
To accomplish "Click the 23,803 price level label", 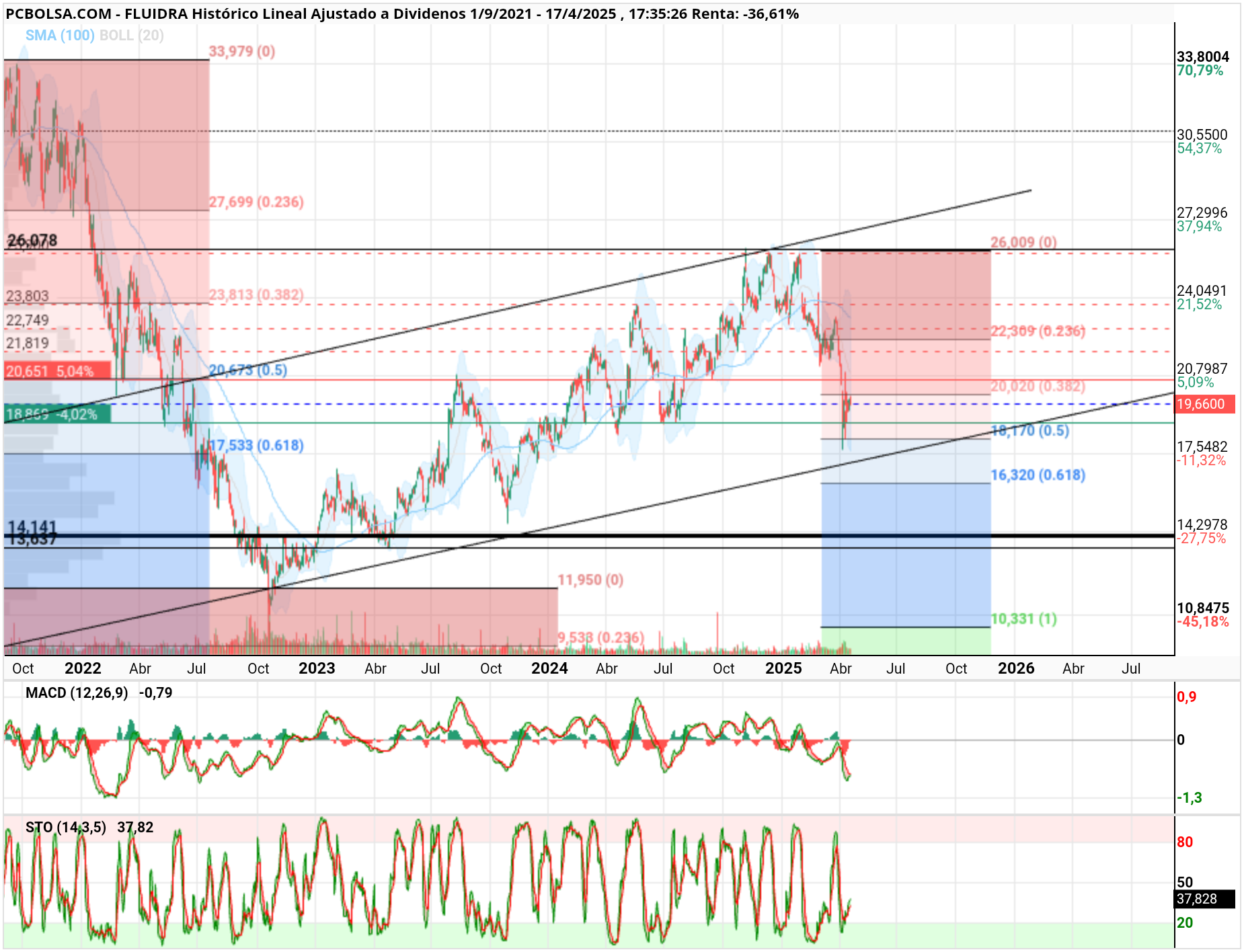I will tap(28, 296).
